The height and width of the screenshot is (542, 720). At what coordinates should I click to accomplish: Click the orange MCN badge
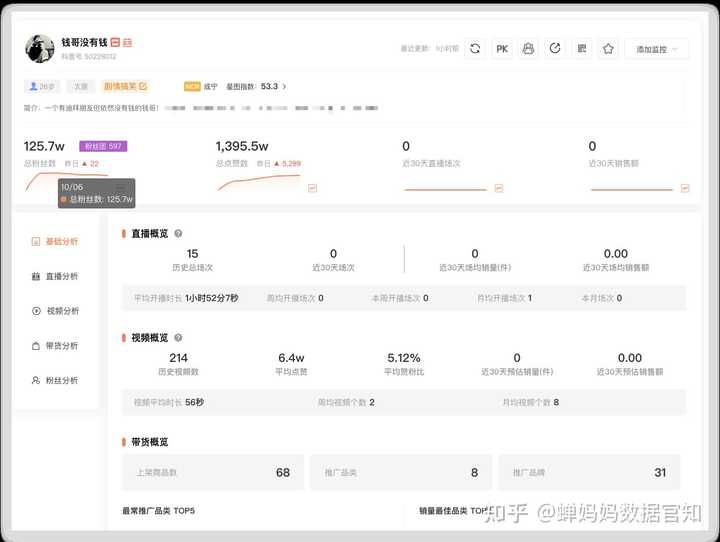192,86
